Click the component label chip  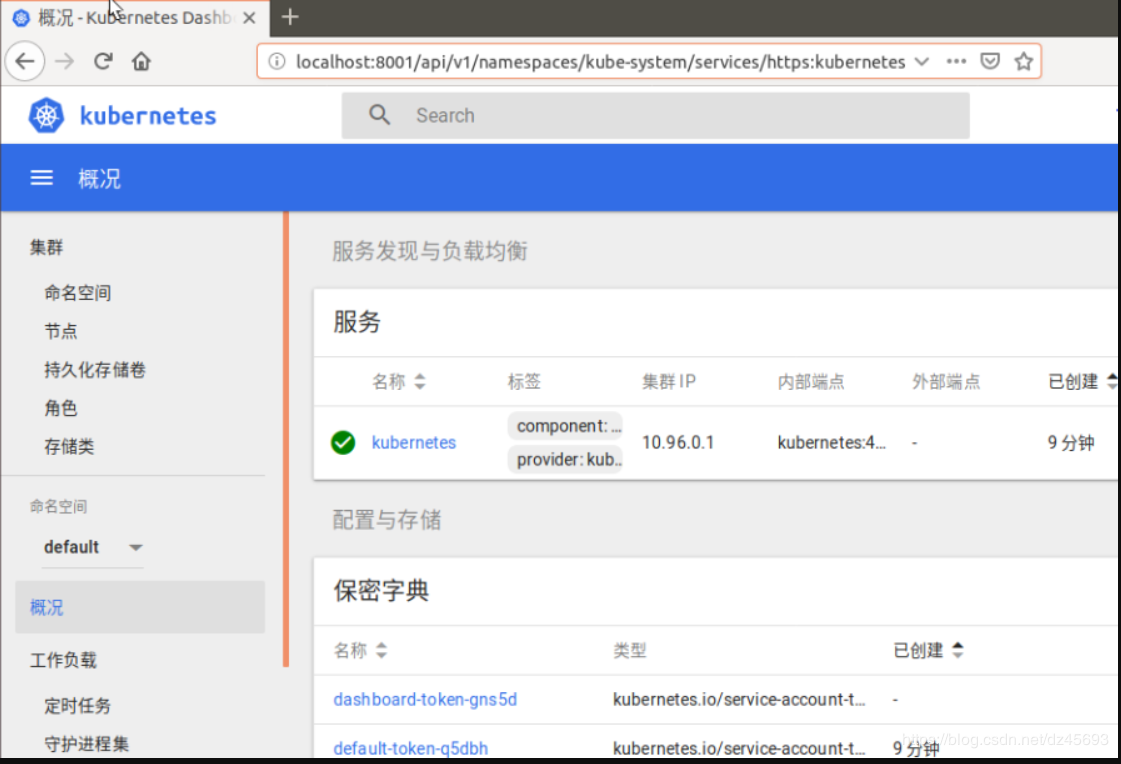click(x=565, y=426)
